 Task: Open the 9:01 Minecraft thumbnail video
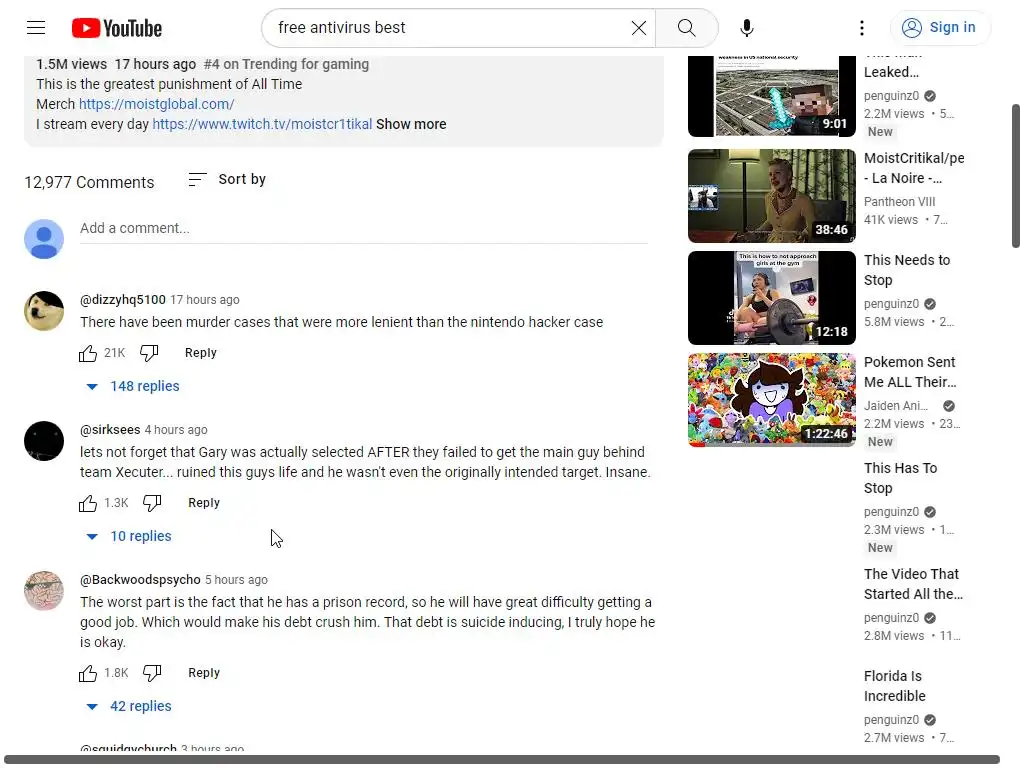click(x=771, y=96)
